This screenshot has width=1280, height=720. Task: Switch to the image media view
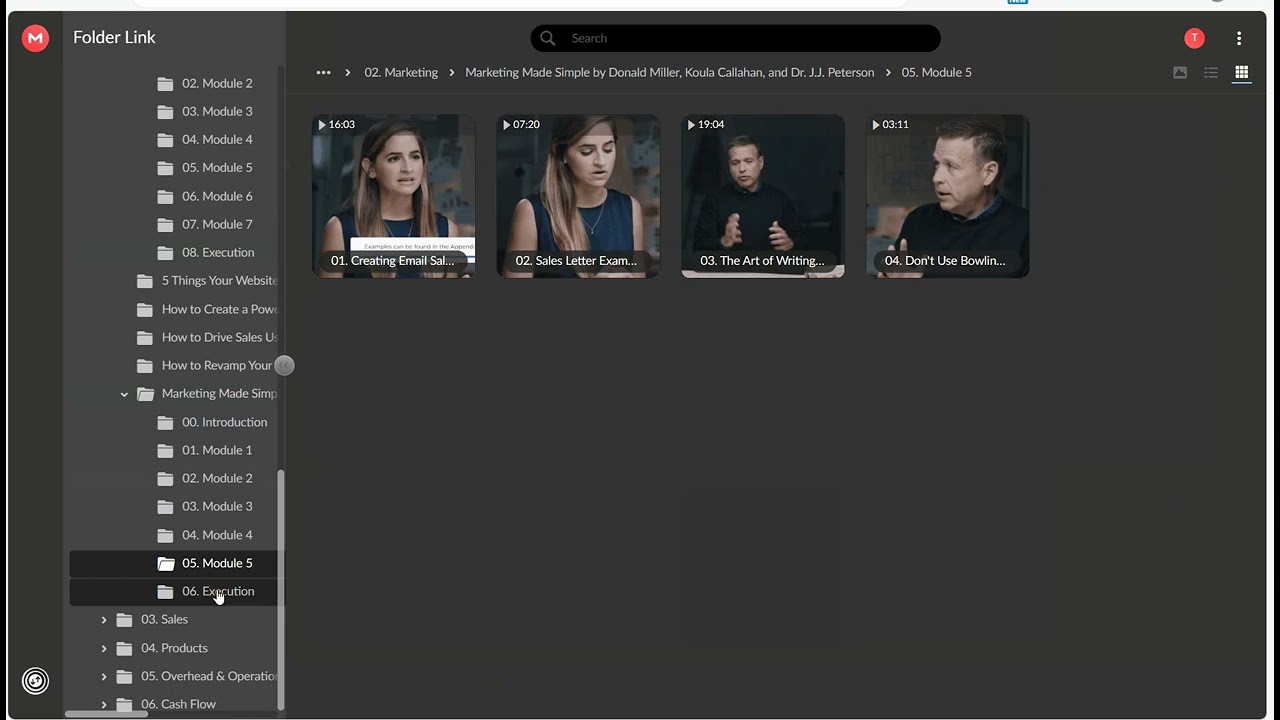(x=1180, y=72)
